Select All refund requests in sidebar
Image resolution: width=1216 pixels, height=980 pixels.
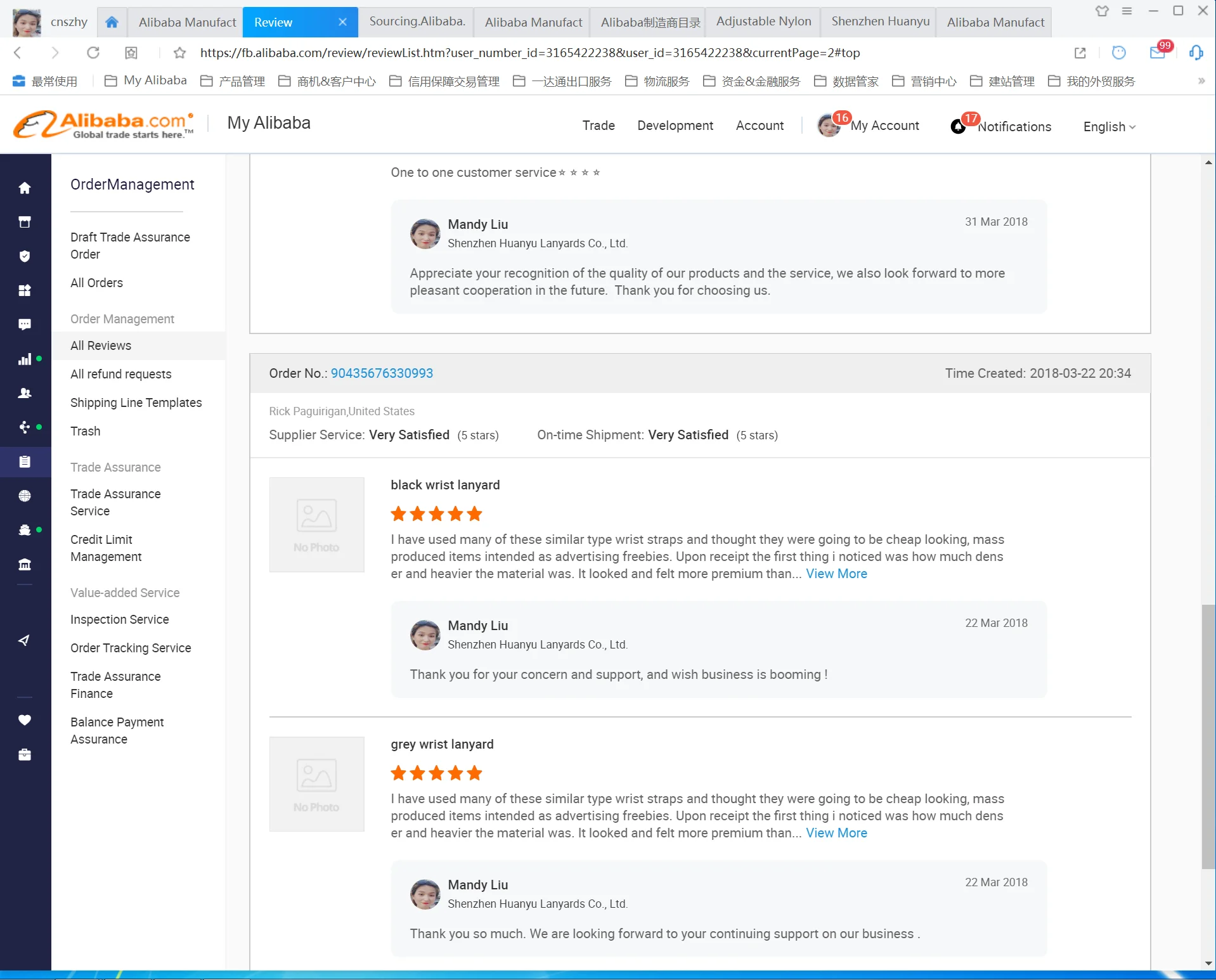pos(120,374)
